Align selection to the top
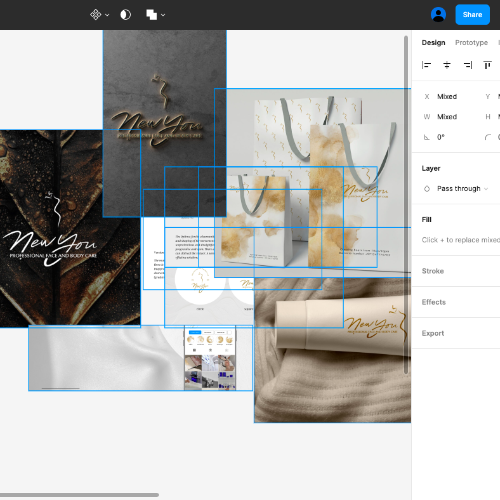 click(x=487, y=65)
